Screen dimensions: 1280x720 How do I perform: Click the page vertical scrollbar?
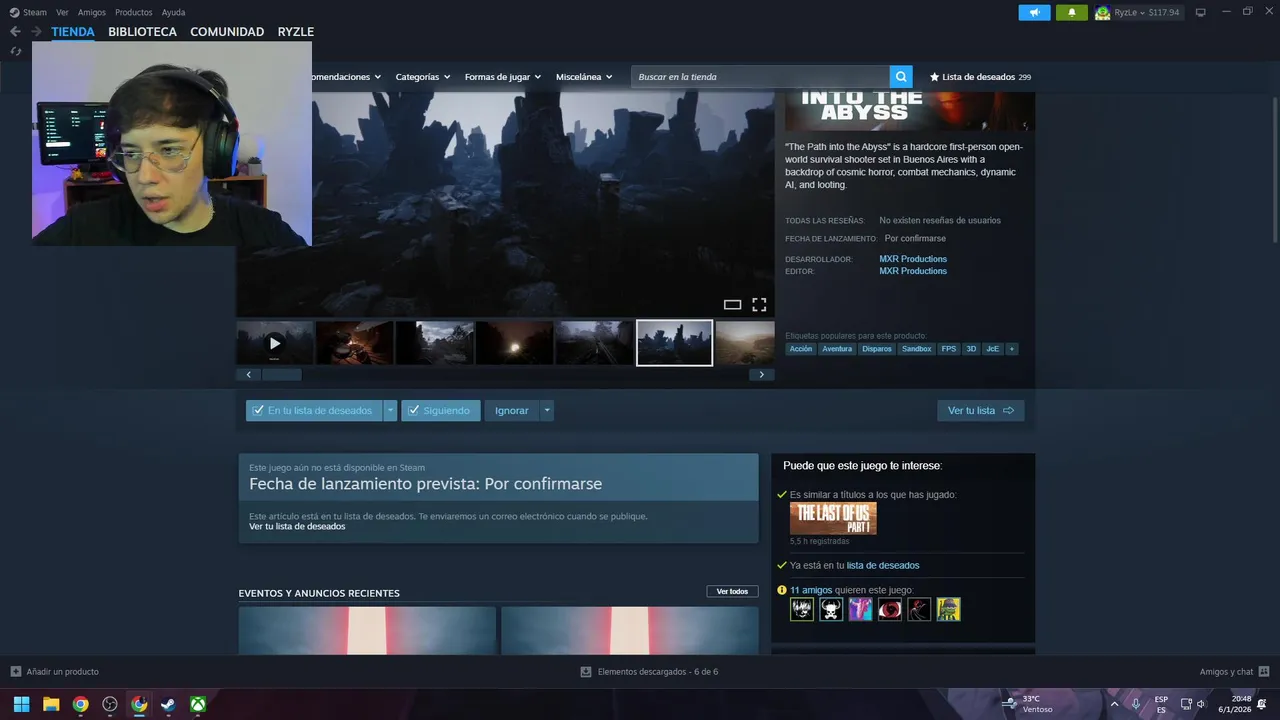coord(1274,170)
